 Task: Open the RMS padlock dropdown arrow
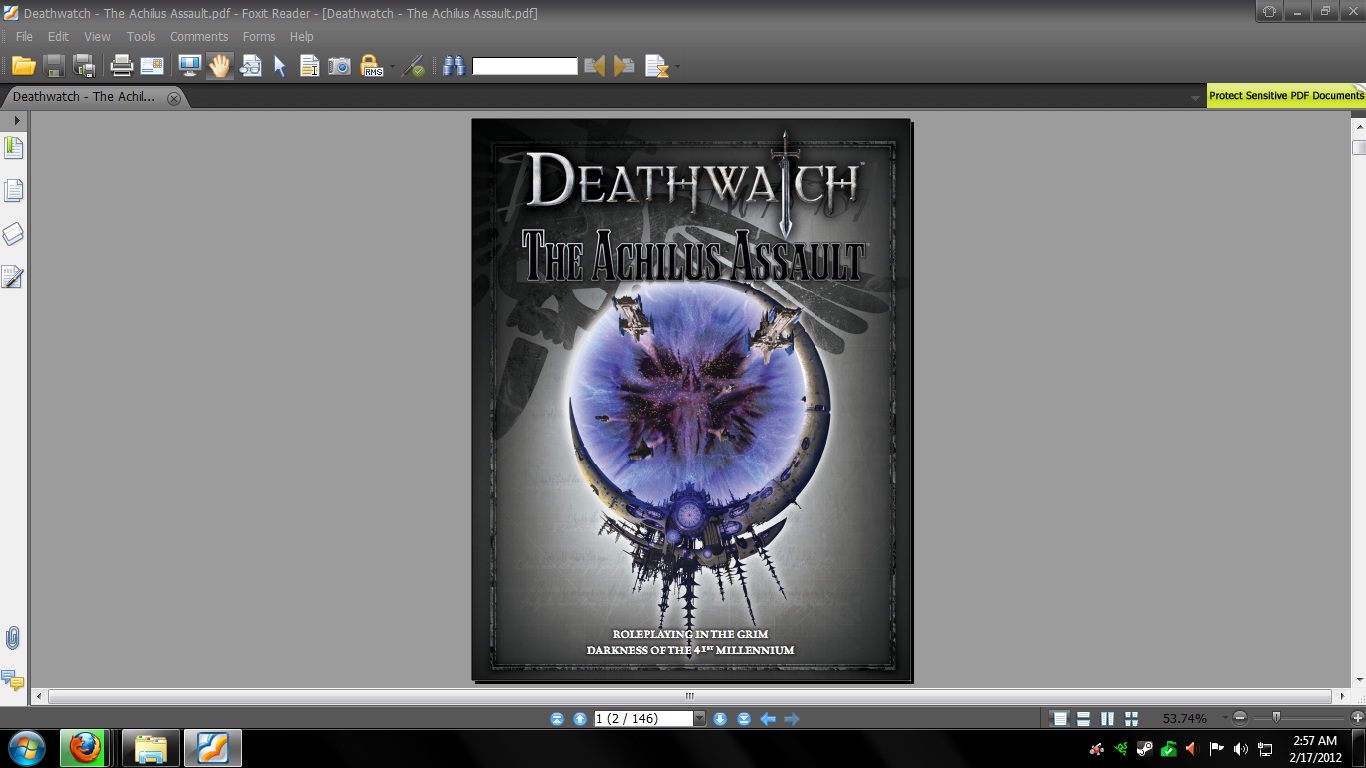tap(392, 67)
